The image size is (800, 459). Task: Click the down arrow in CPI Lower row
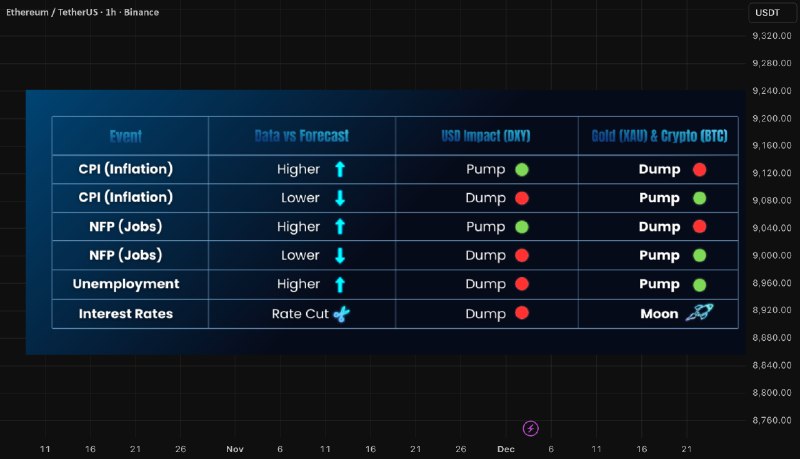coord(340,198)
